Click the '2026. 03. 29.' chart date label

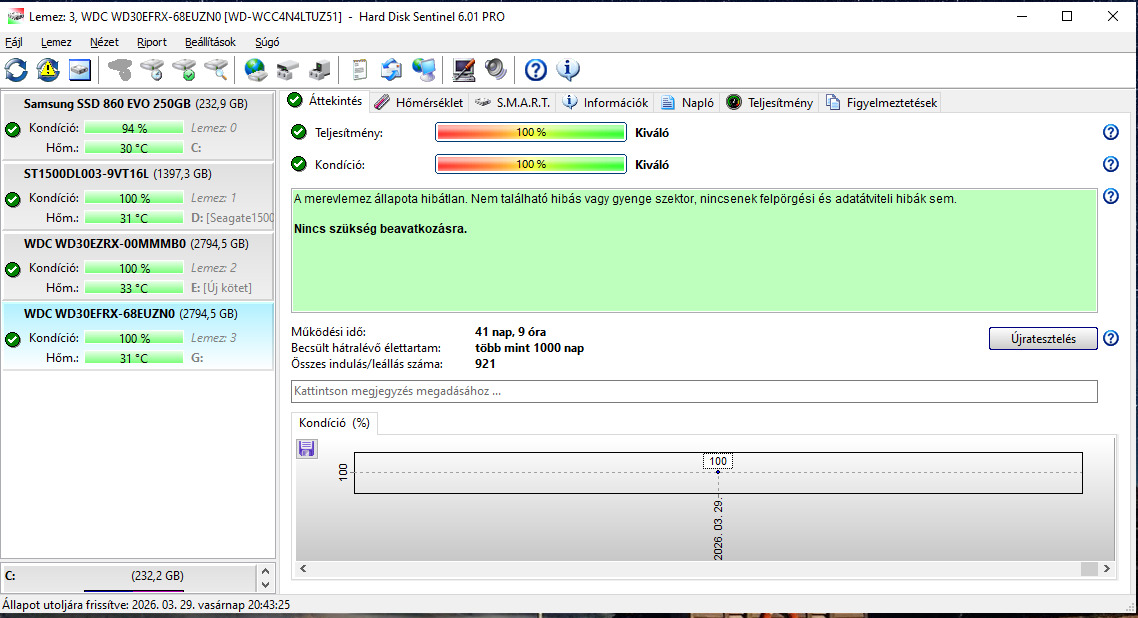click(x=718, y=529)
